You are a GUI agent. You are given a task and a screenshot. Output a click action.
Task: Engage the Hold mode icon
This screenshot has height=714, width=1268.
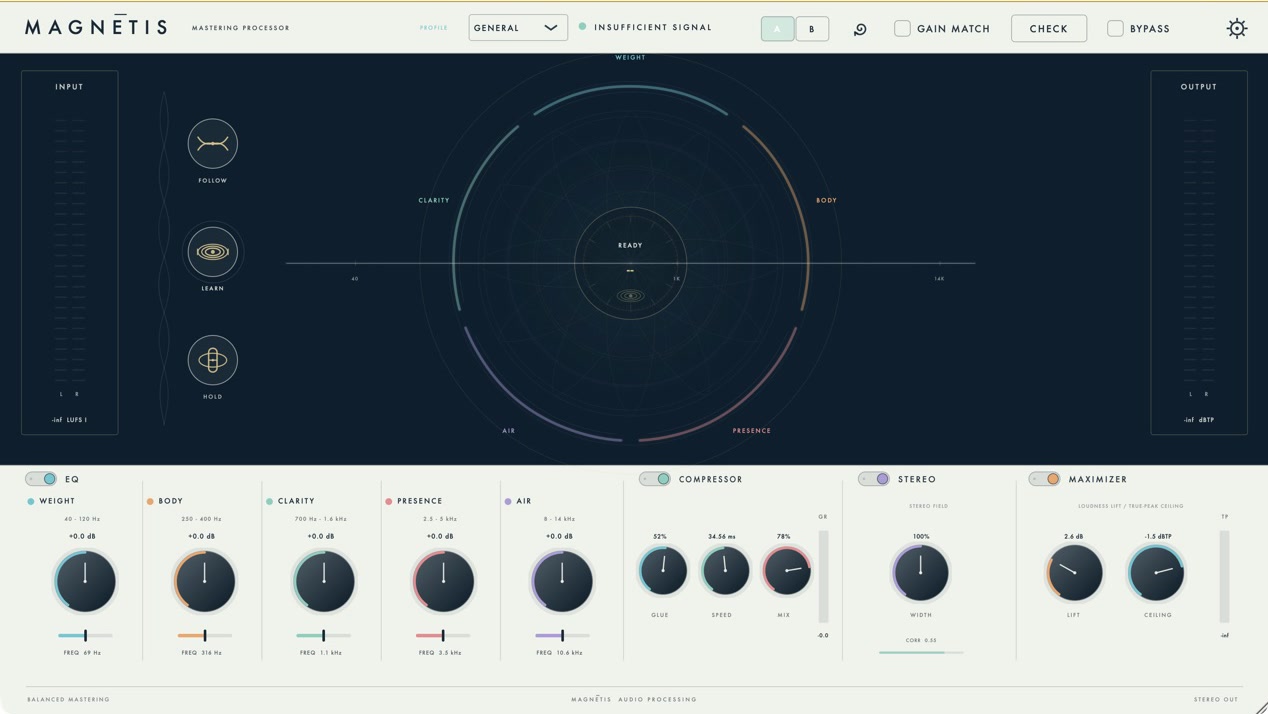pyautogui.click(x=212, y=360)
